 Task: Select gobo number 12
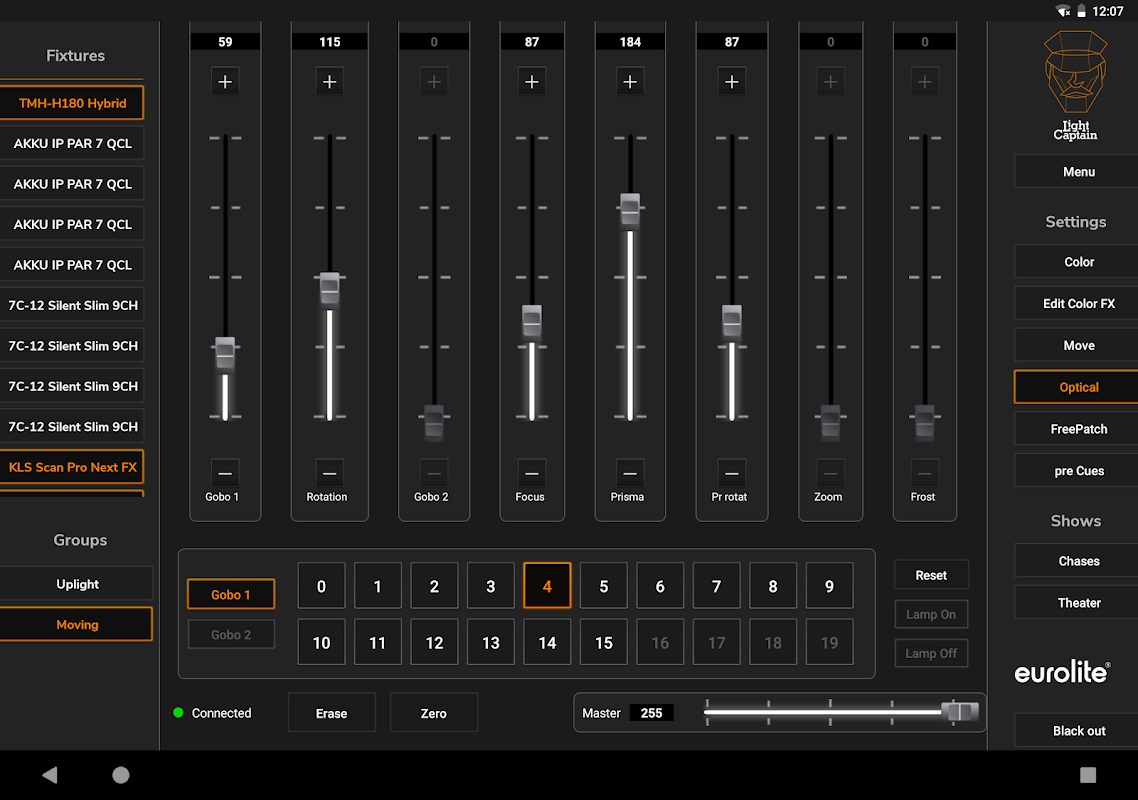click(434, 642)
